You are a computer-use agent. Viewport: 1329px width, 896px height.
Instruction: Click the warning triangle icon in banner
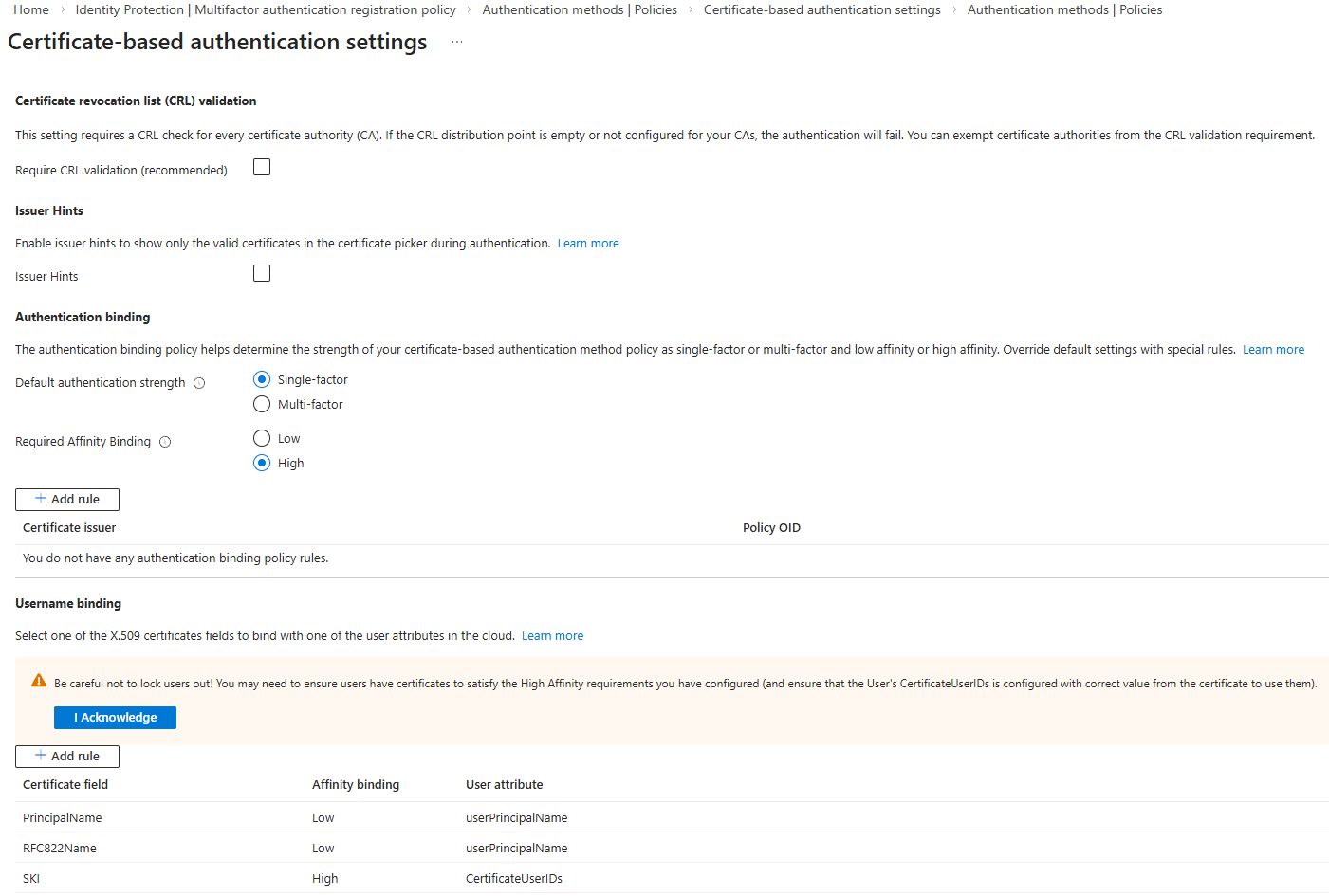click(39, 681)
